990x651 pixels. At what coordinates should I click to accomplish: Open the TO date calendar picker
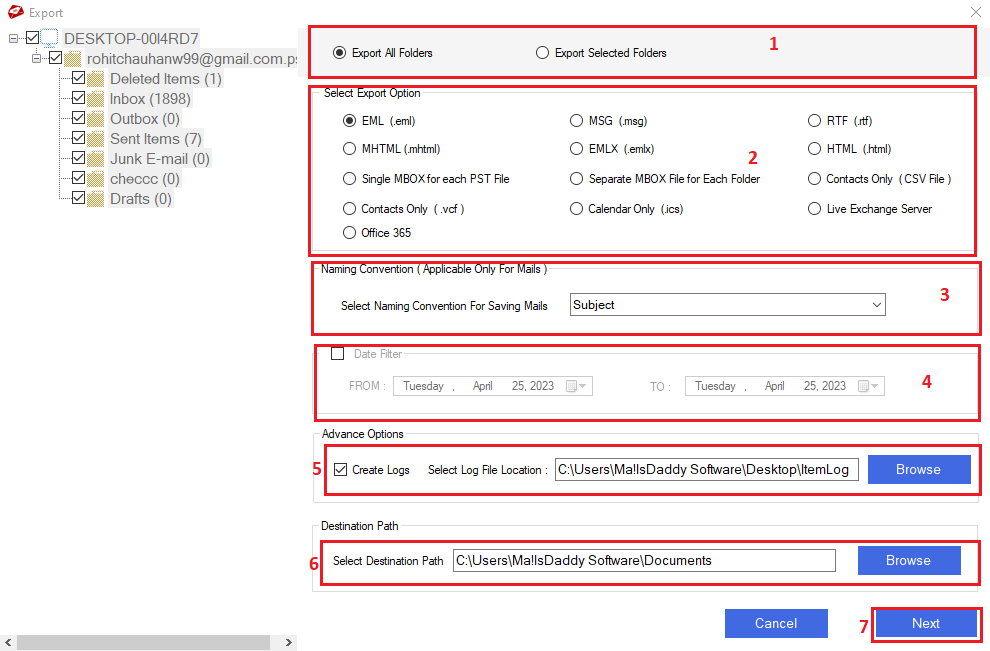pyautogui.click(x=868, y=386)
